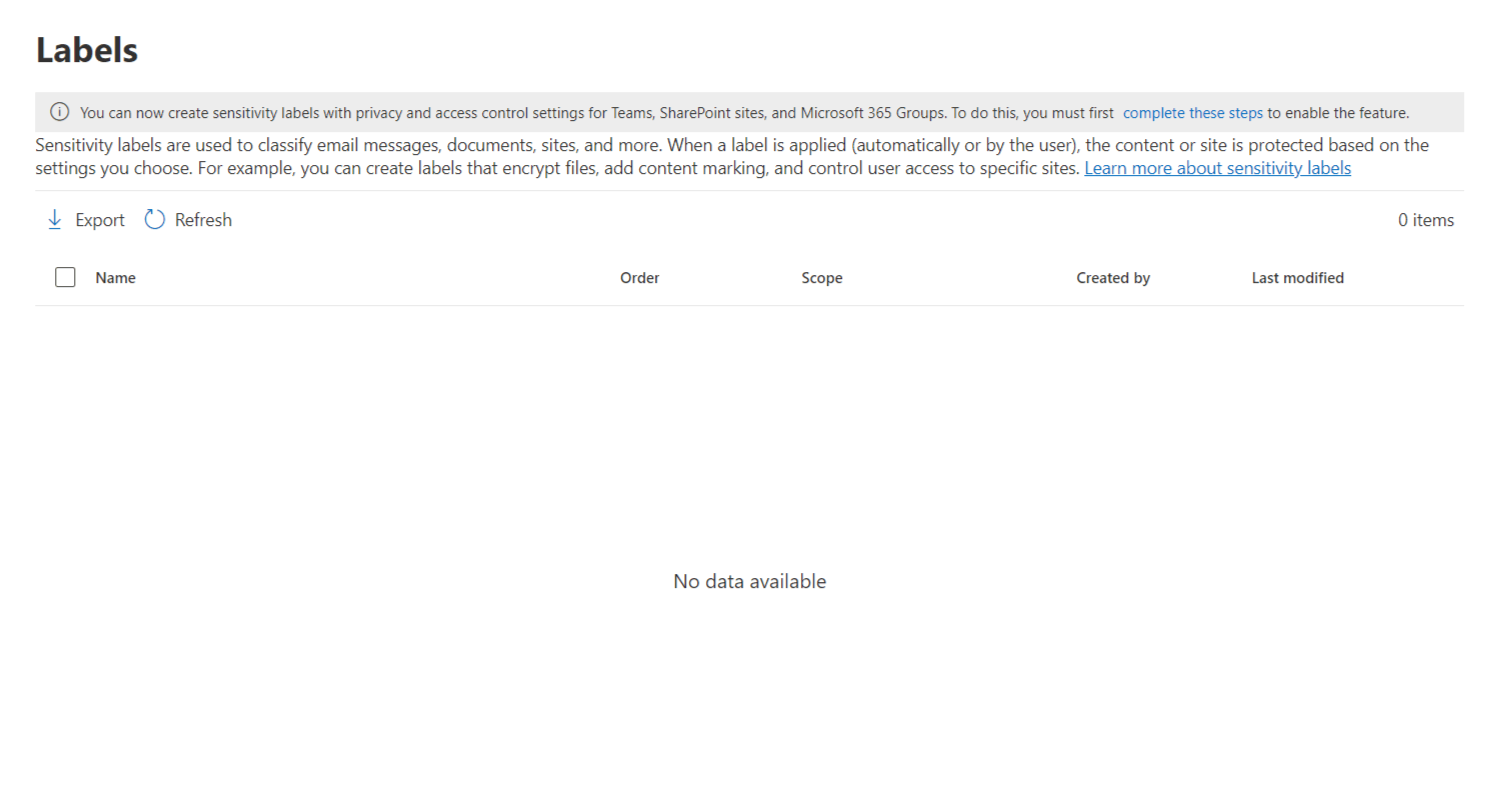Viewport: 1497px width, 799px height.
Task: Click the info circle icon in the notification banner
Action: point(60,112)
